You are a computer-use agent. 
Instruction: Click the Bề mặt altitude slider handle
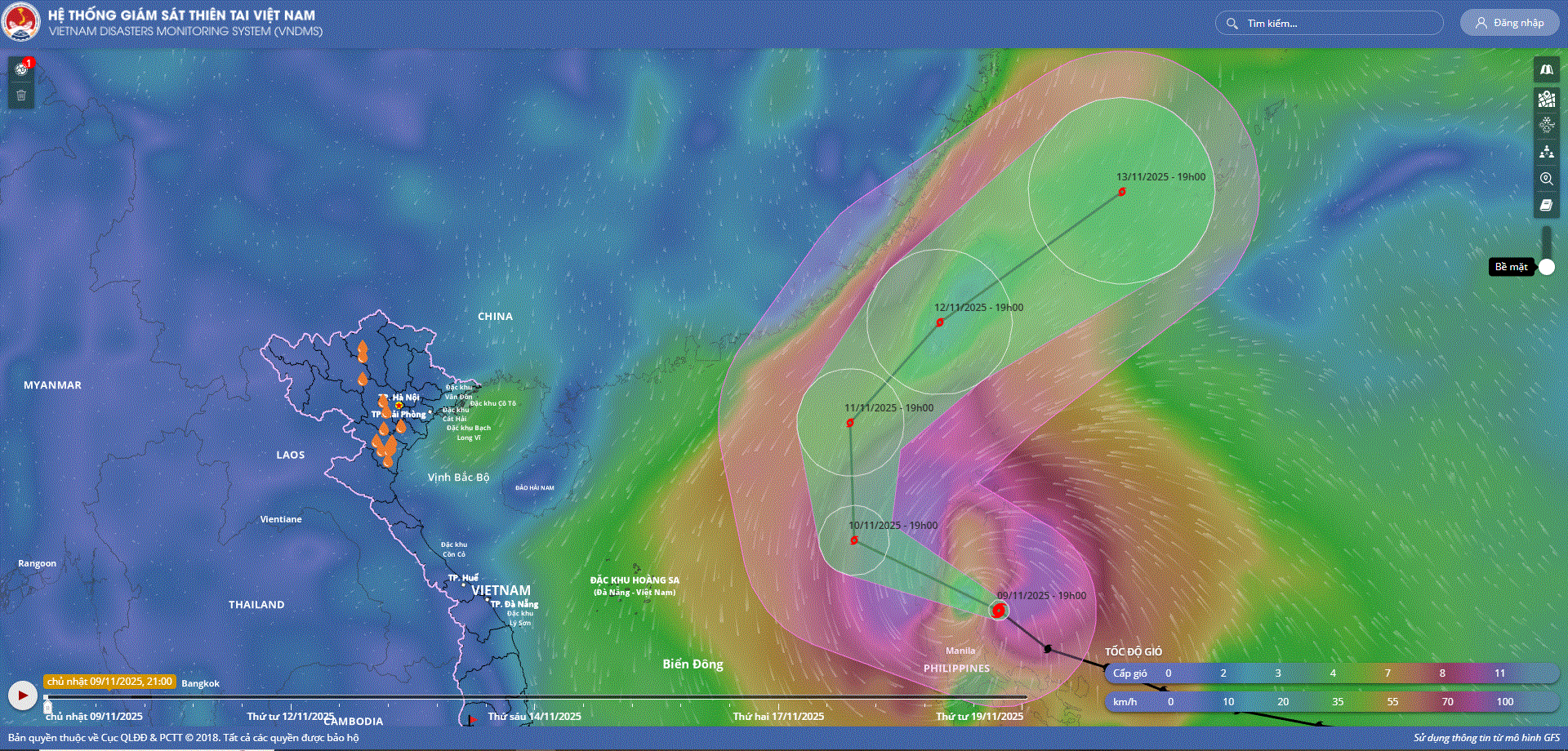pos(1547,267)
